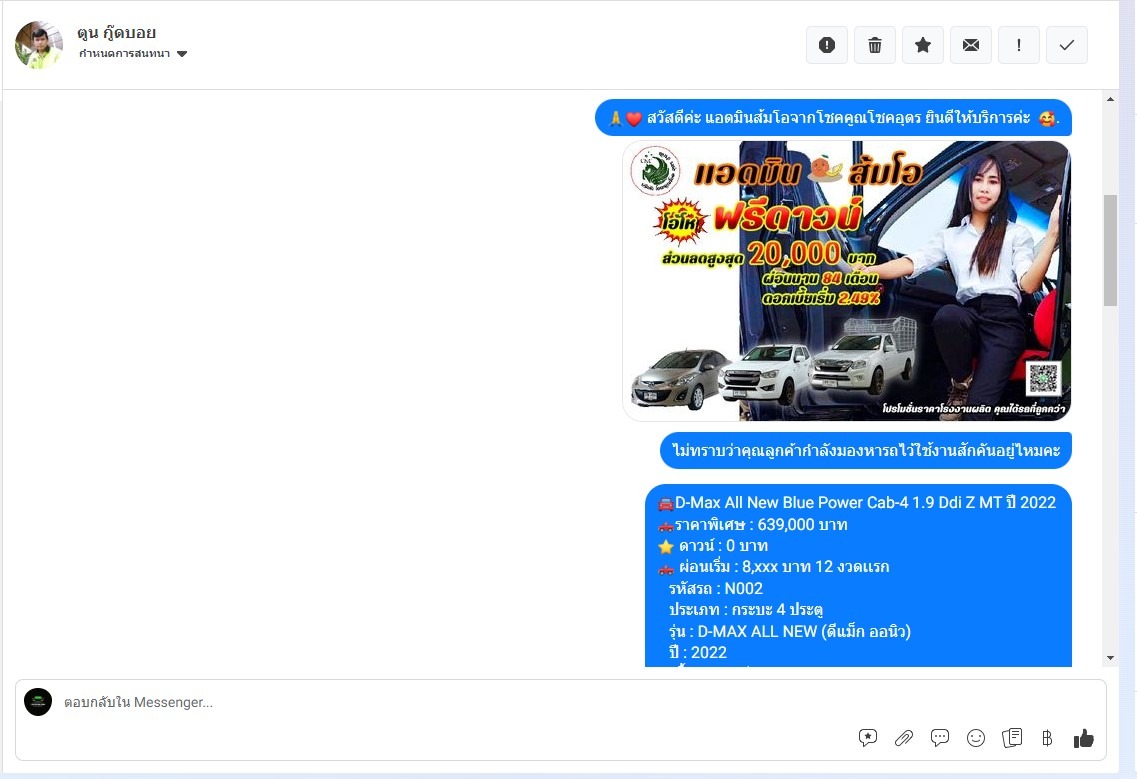Open saved replies icon with star bubble

[867, 738]
